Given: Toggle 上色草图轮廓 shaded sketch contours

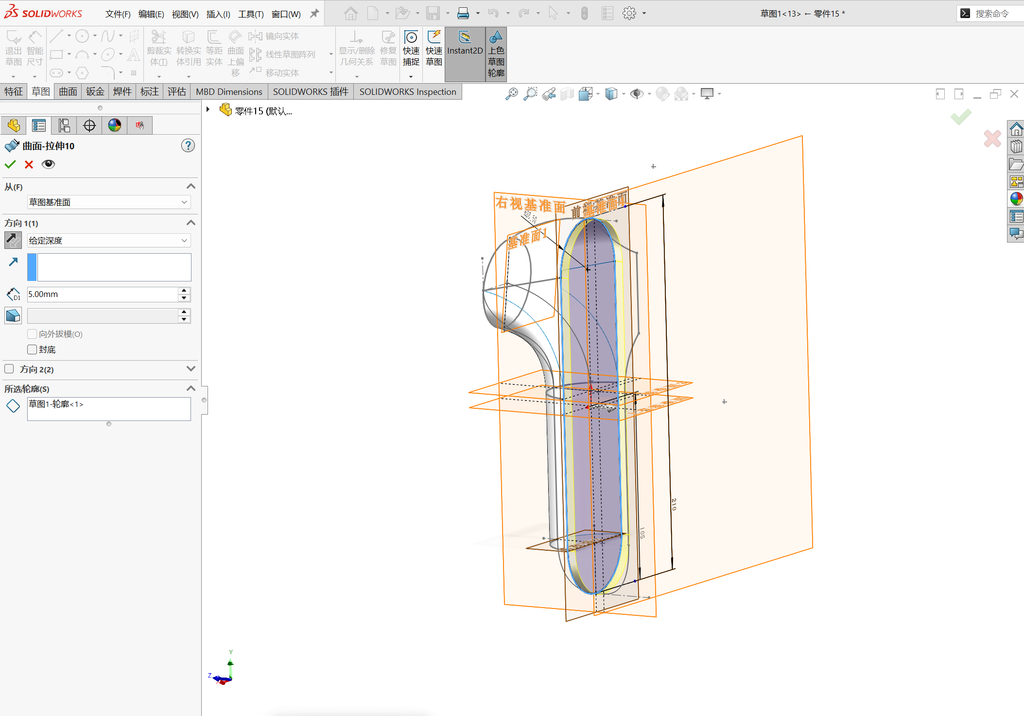Looking at the screenshot, I should (x=496, y=54).
